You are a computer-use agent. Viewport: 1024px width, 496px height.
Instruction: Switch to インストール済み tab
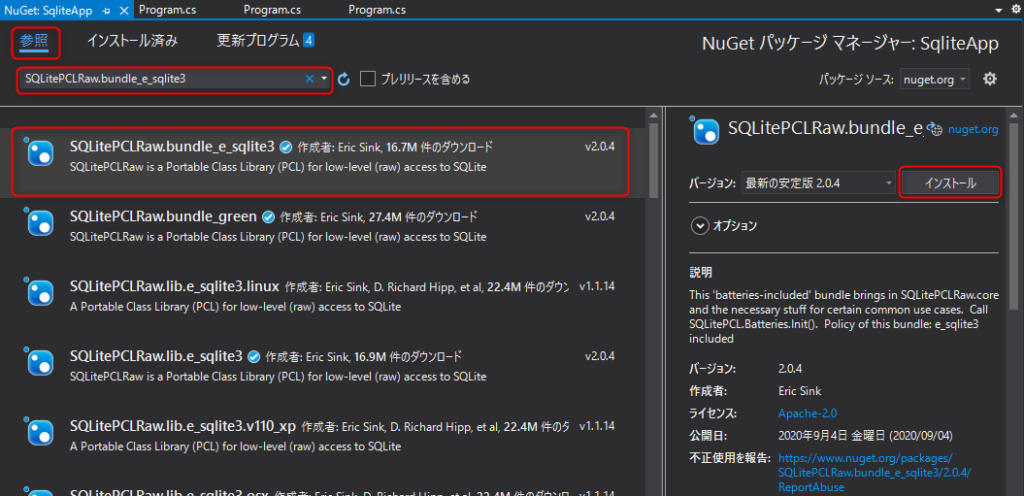click(x=132, y=41)
